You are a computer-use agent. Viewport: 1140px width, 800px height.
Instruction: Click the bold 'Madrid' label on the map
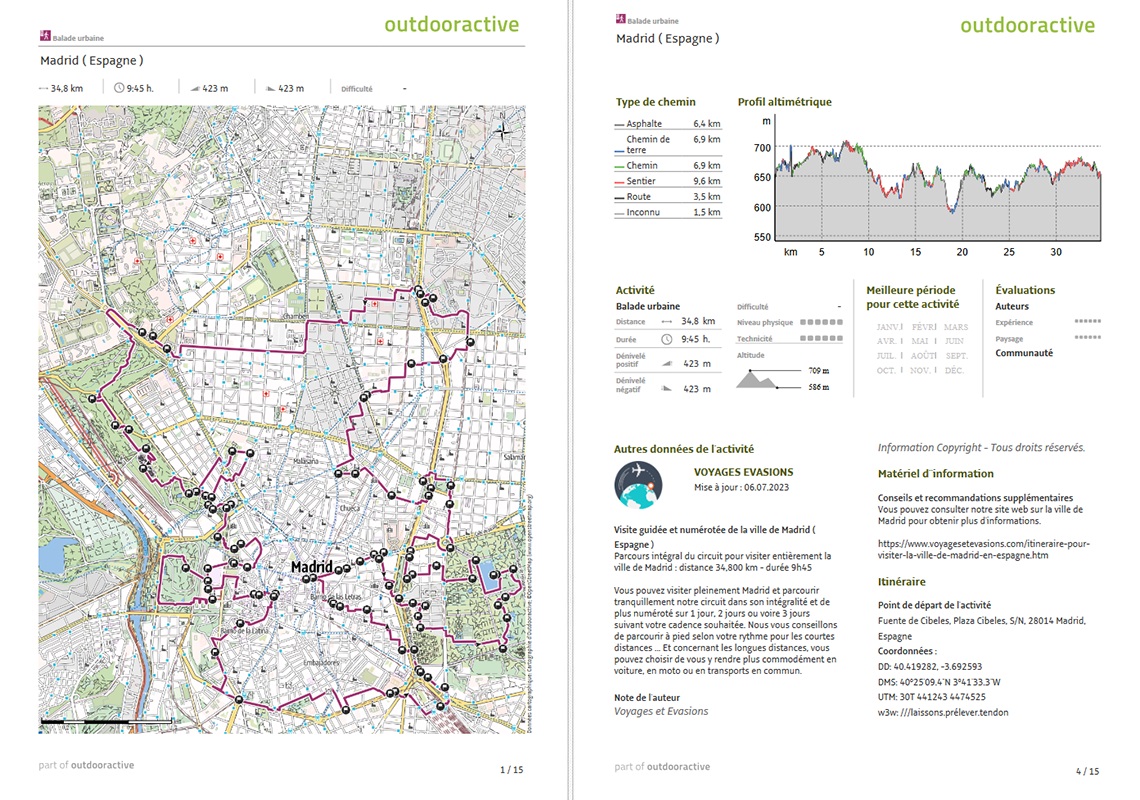point(312,567)
